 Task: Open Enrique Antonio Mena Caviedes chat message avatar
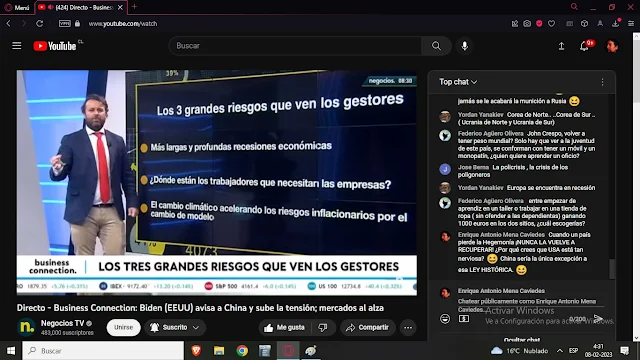pyautogui.click(x=445, y=237)
